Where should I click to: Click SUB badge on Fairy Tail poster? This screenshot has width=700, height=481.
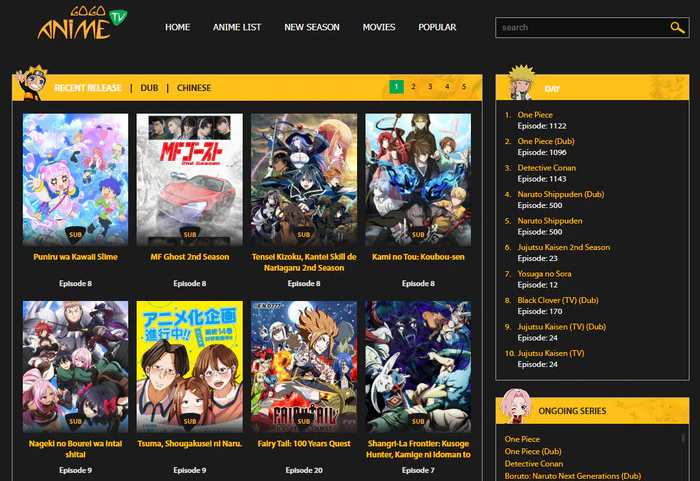tap(304, 421)
